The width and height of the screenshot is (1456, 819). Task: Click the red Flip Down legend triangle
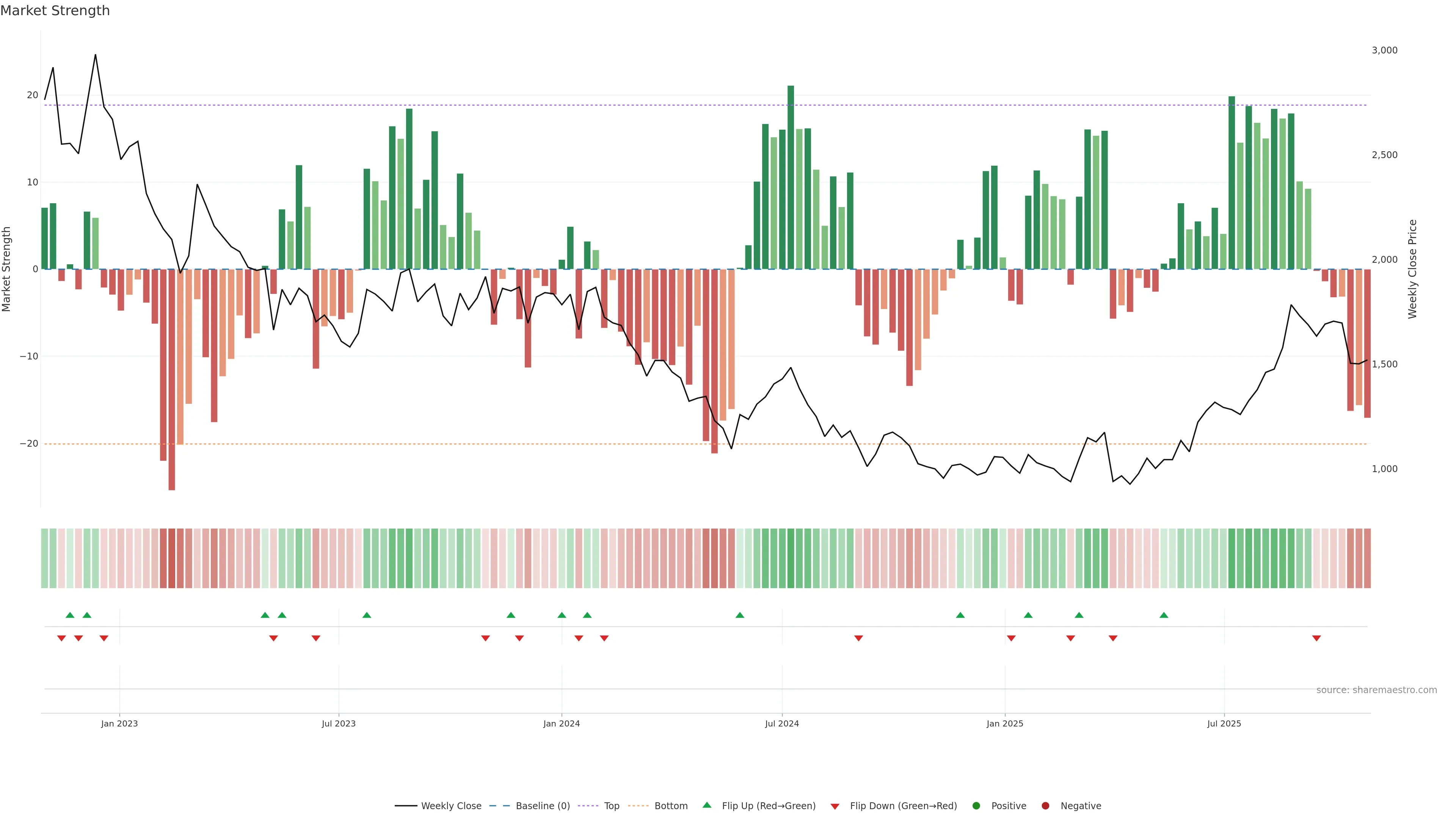(835, 806)
